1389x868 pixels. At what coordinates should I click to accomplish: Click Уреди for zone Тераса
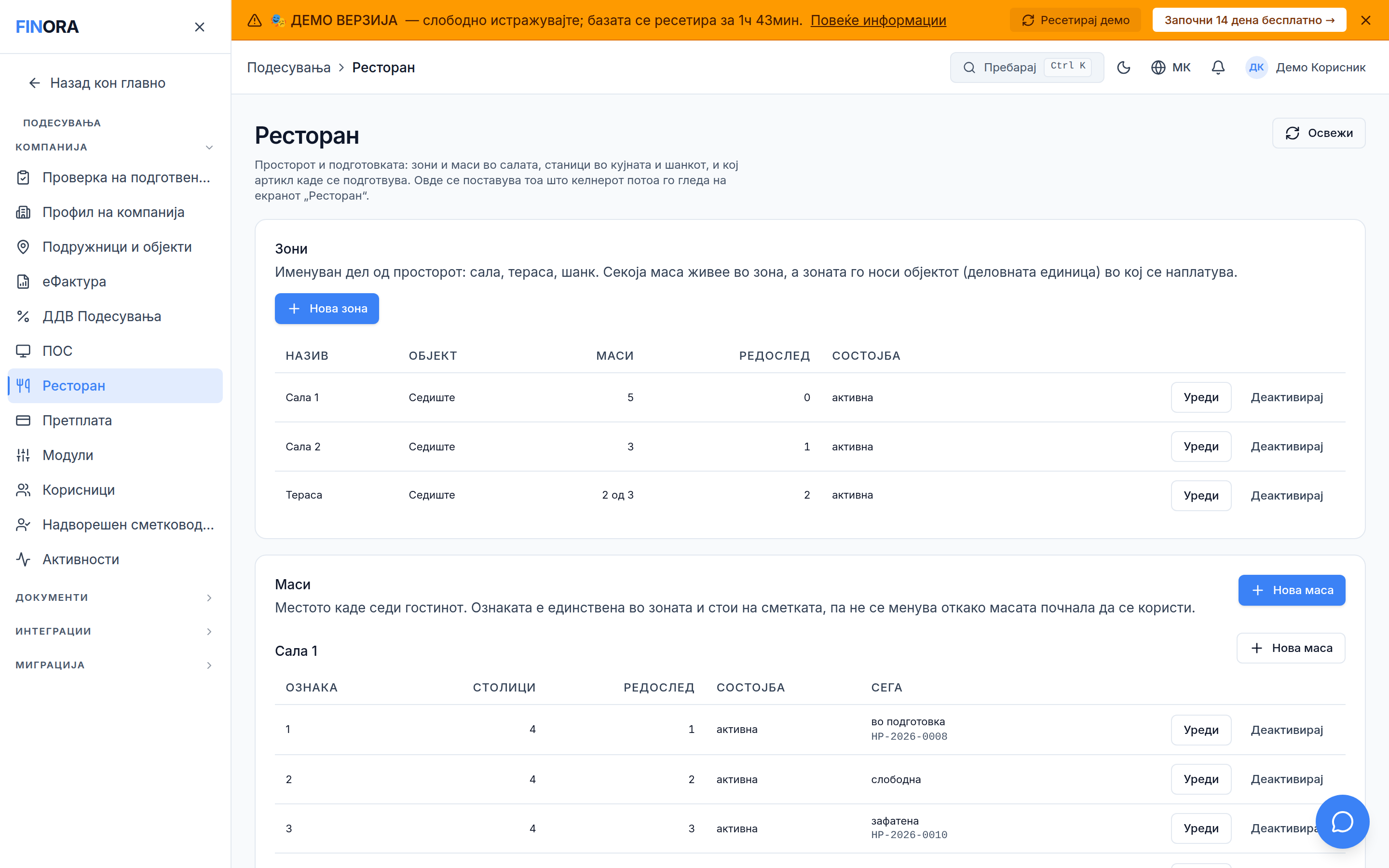click(x=1201, y=495)
